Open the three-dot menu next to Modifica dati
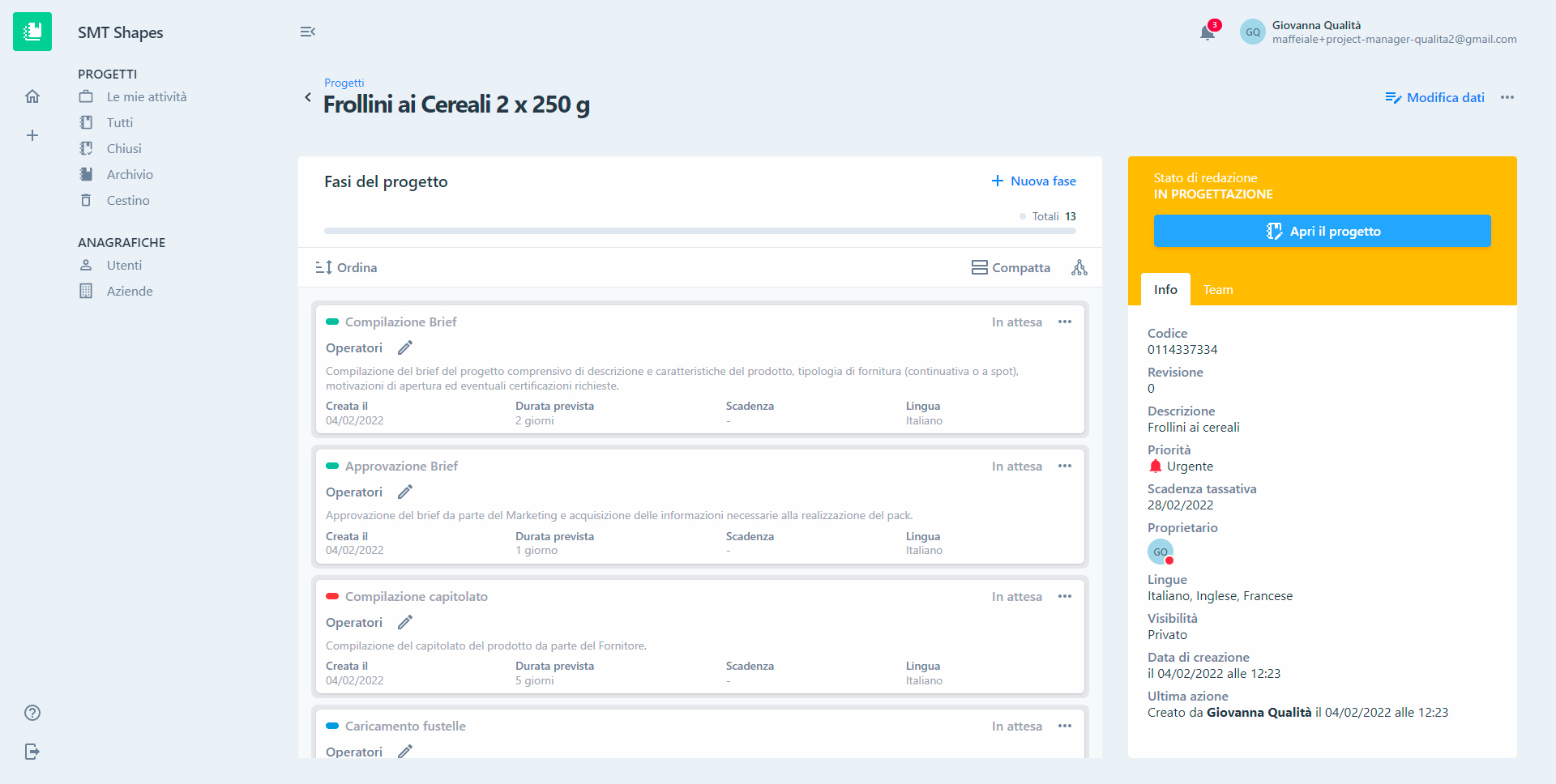This screenshot has width=1556, height=784. click(x=1507, y=97)
